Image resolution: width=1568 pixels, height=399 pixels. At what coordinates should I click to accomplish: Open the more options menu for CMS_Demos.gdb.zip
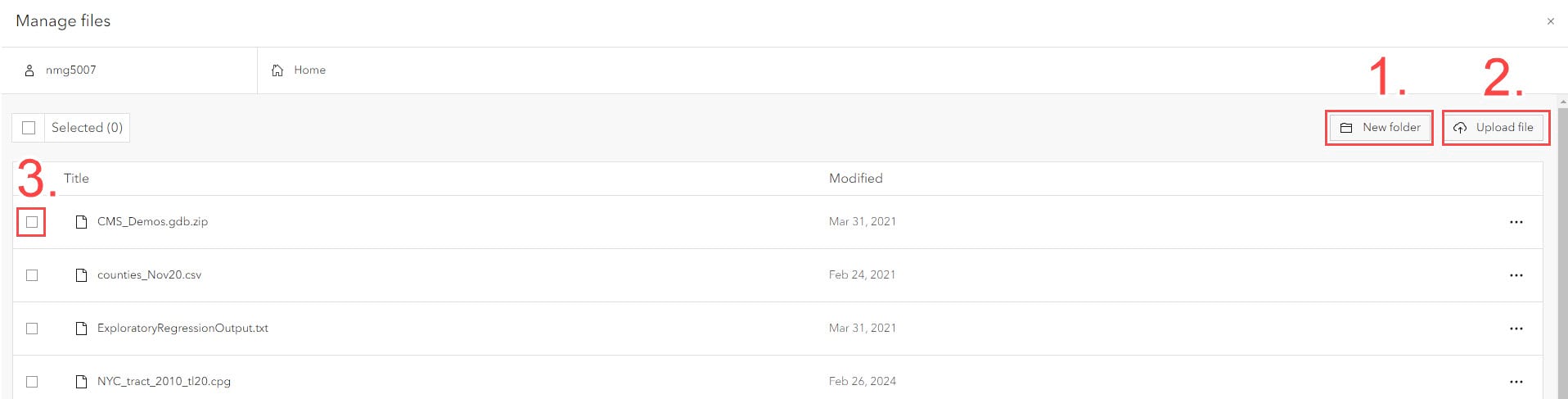coord(1516,222)
